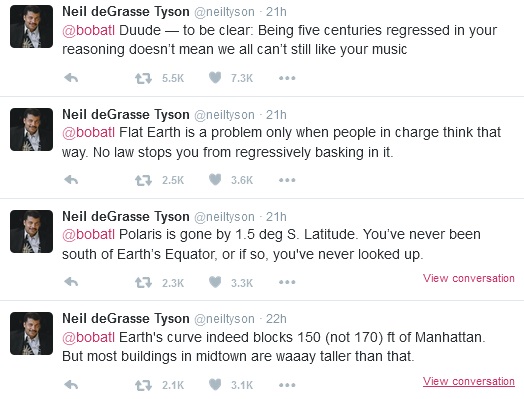Image resolution: width=524 pixels, height=399 pixels.
Task: Retweet the Flat Earth tweet with 2.5K retweets
Action: (x=143, y=180)
